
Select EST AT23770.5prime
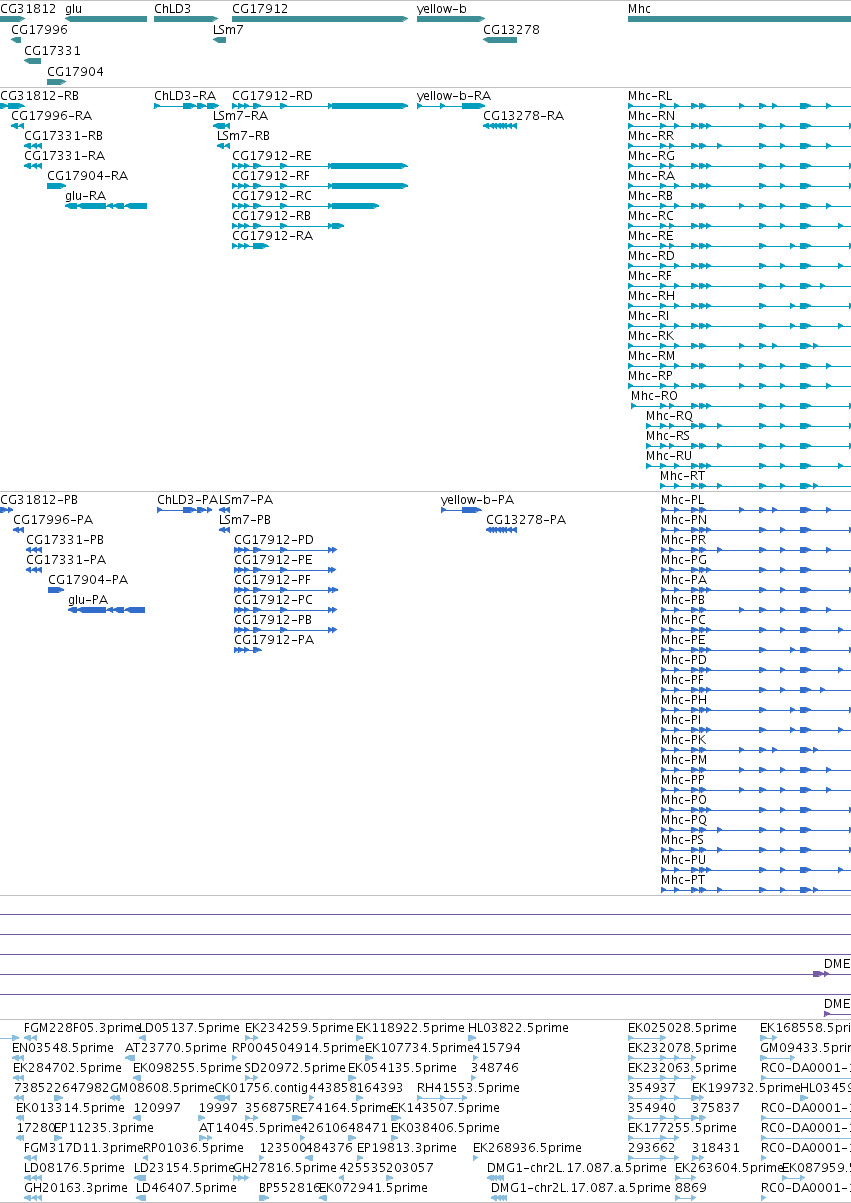point(176,1048)
